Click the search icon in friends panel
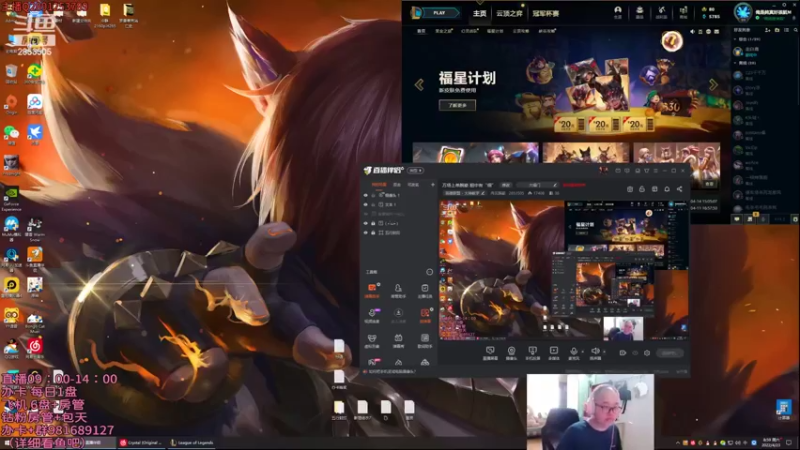800x450 pixels. point(795,31)
